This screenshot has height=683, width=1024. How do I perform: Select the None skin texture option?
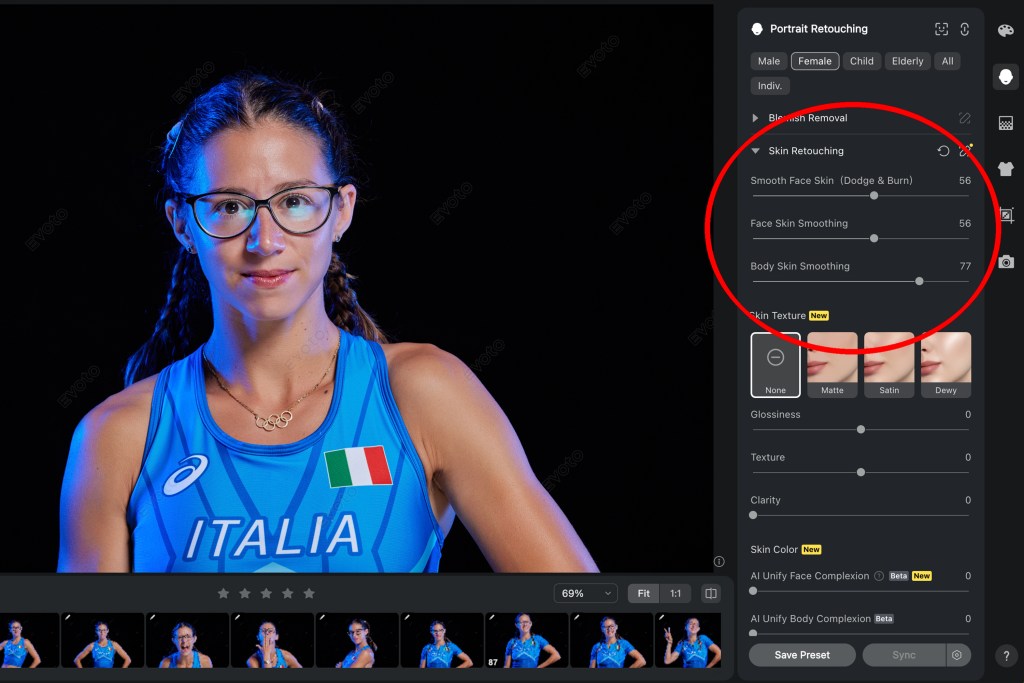click(x=775, y=365)
